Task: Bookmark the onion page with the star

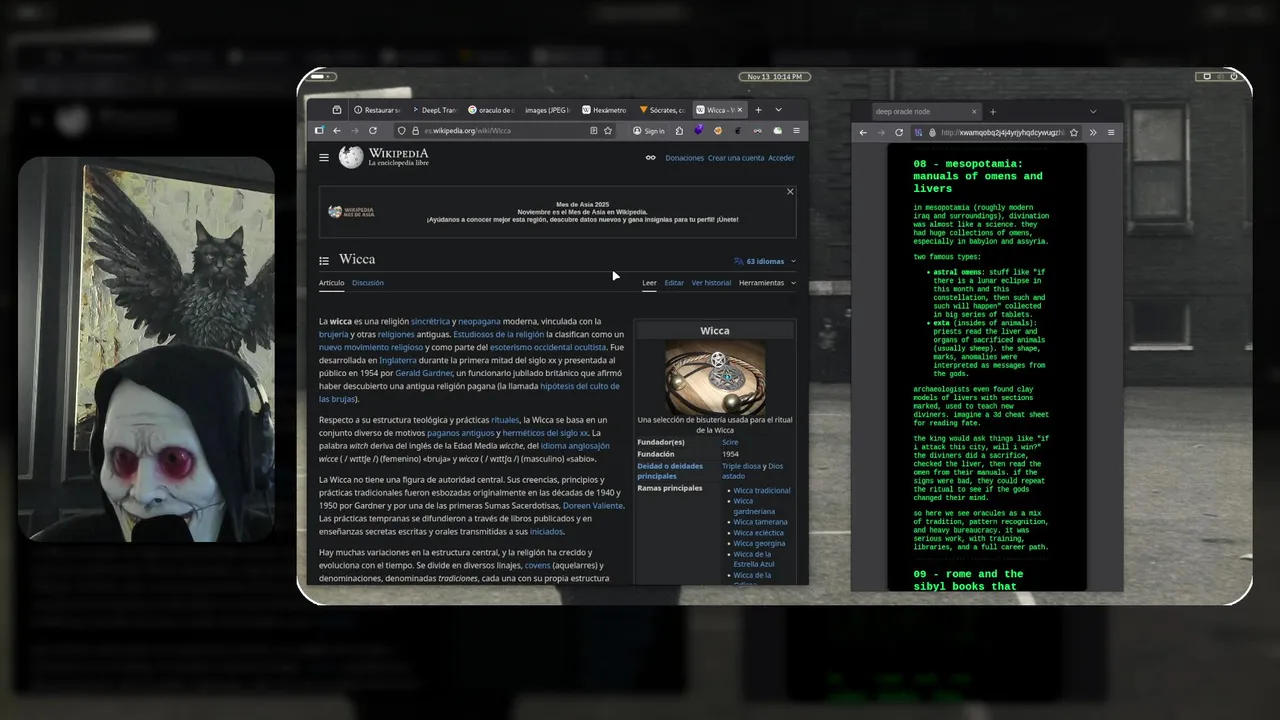Action: click(1074, 132)
